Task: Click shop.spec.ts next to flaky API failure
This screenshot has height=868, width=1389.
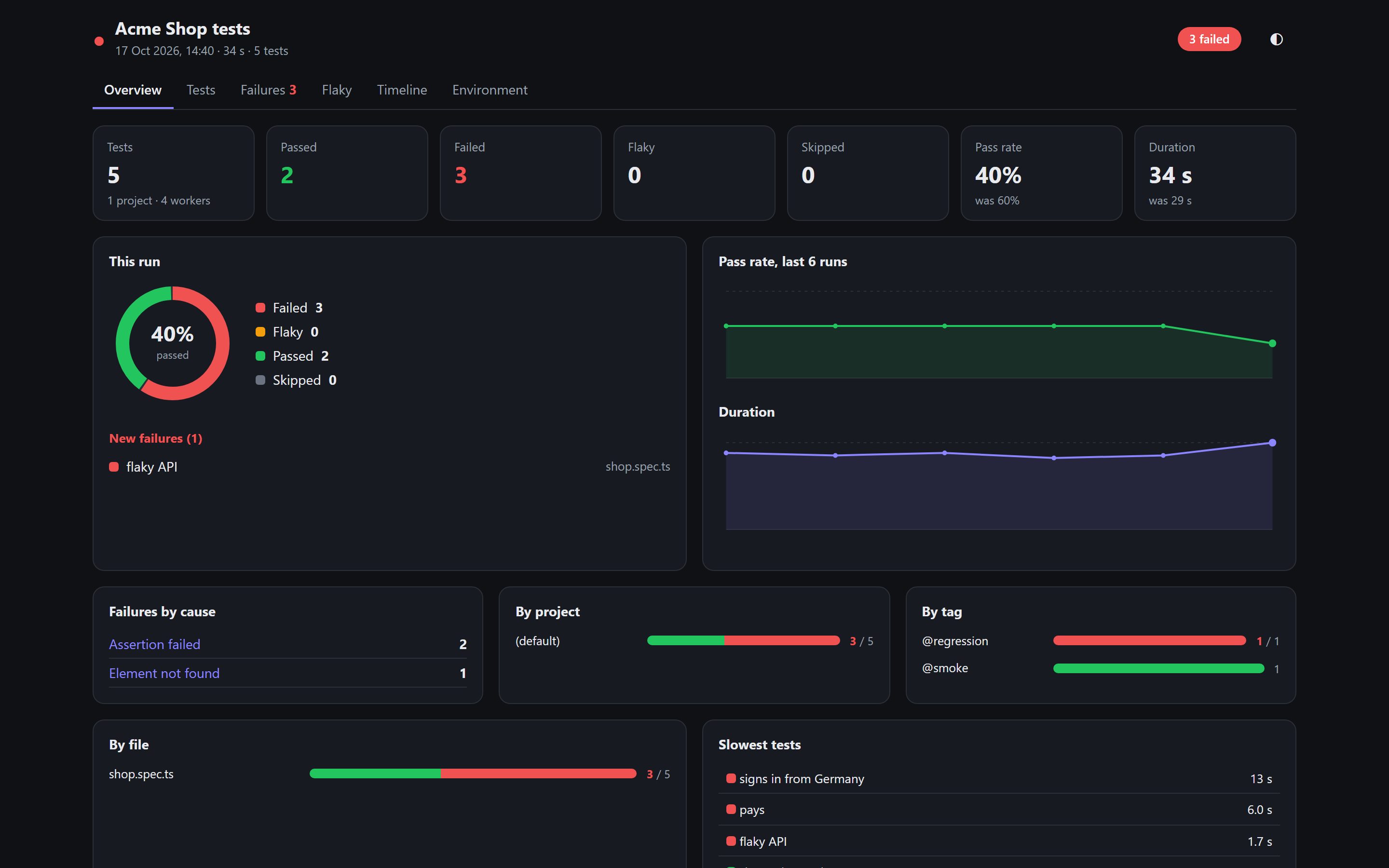Action: [x=638, y=467]
